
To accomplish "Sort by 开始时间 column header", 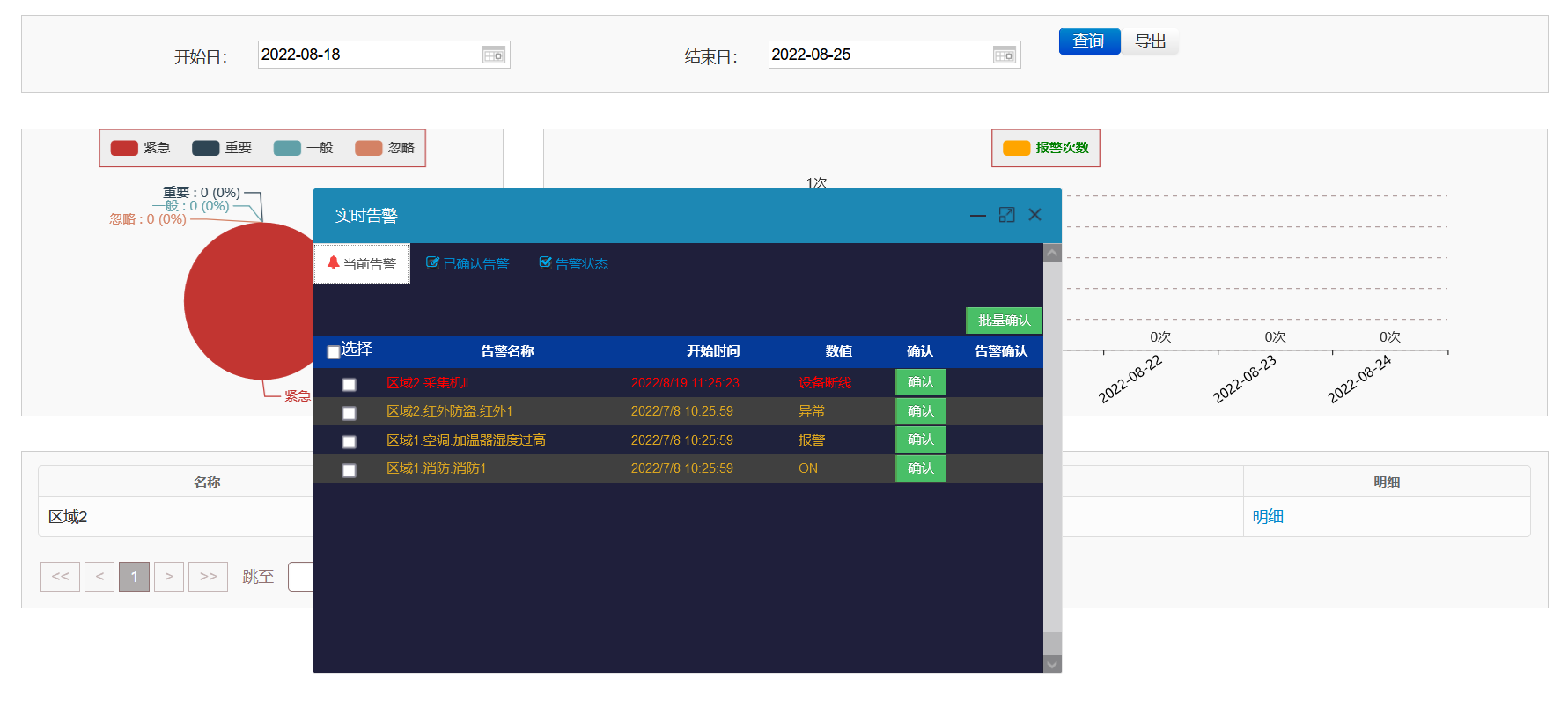I will tap(713, 351).
